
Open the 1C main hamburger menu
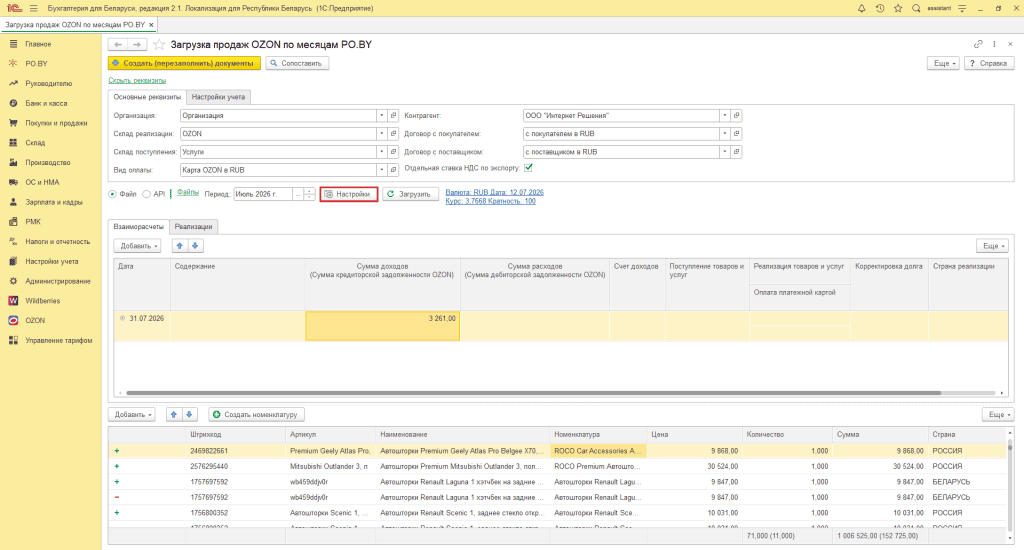pyautogui.click(x=33, y=8)
